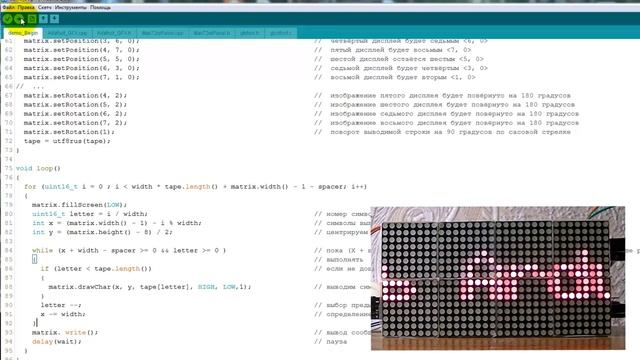Click the line 'matrix.setPosition(7, 1, 0);'
640x360 pixels.
pyautogui.click(x=81, y=77)
